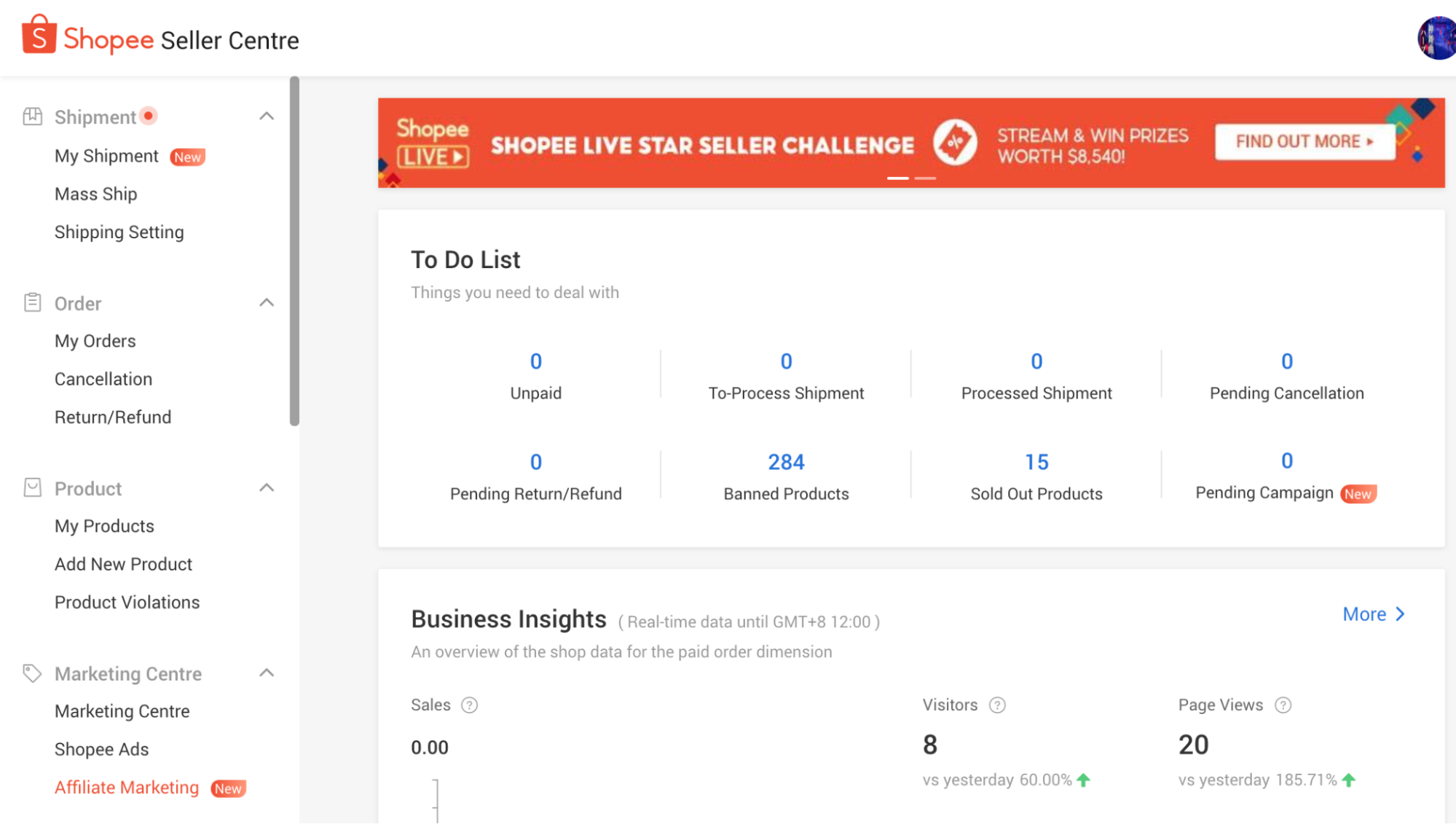Open Add New Product page
This screenshot has width=1456, height=824.
(x=123, y=563)
